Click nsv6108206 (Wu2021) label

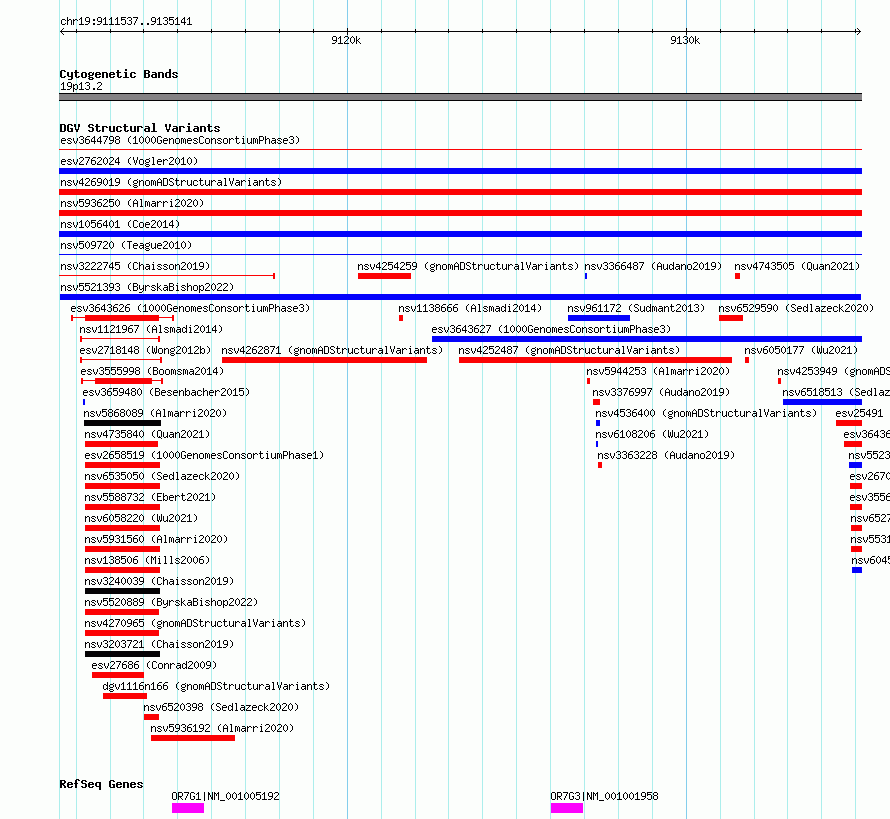click(x=652, y=434)
